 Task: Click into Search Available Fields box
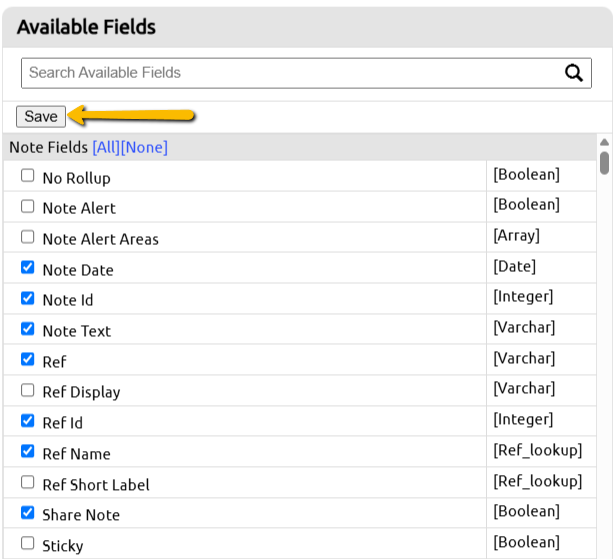(306, 73)
